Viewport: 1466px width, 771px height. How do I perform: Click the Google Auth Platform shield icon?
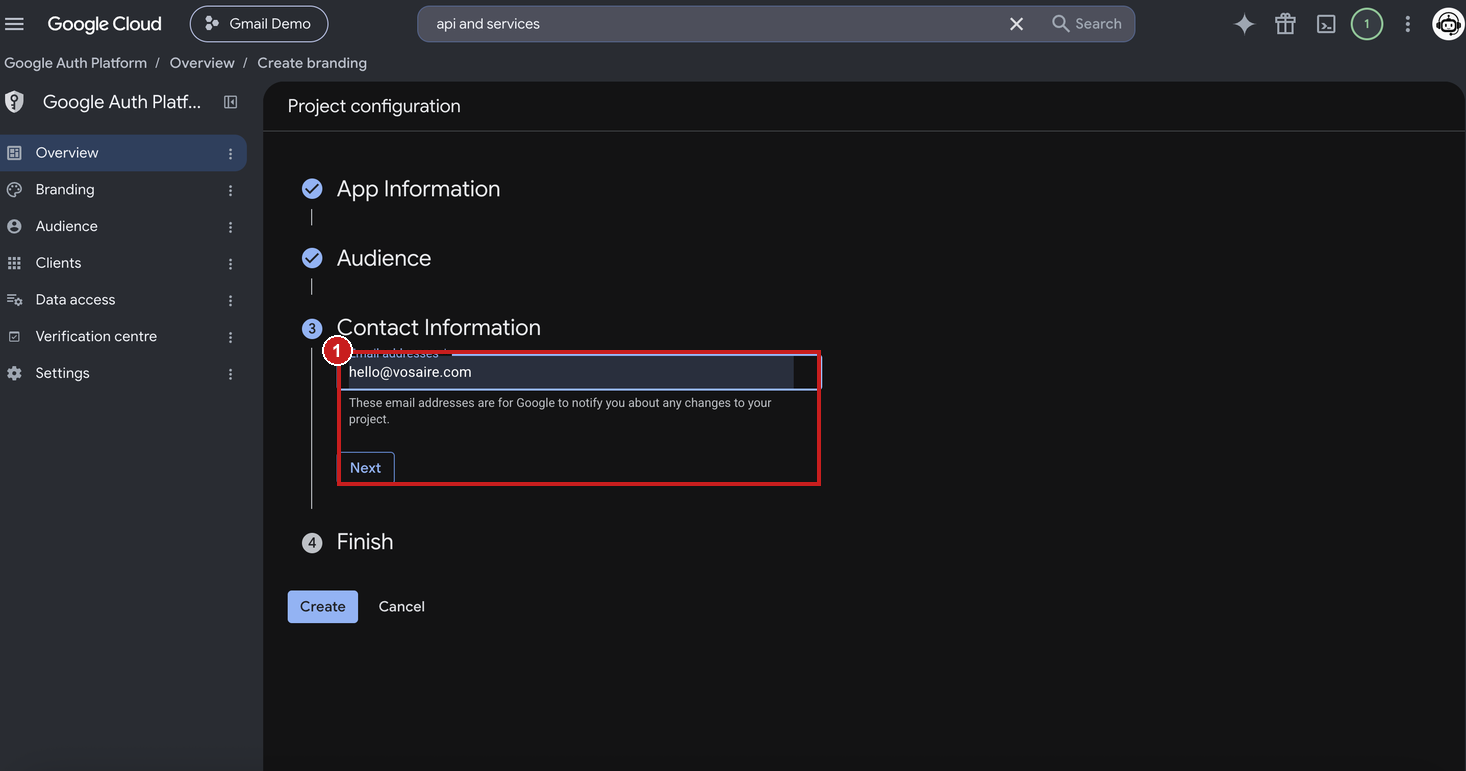pyautogui.click(x=15, y=102)
